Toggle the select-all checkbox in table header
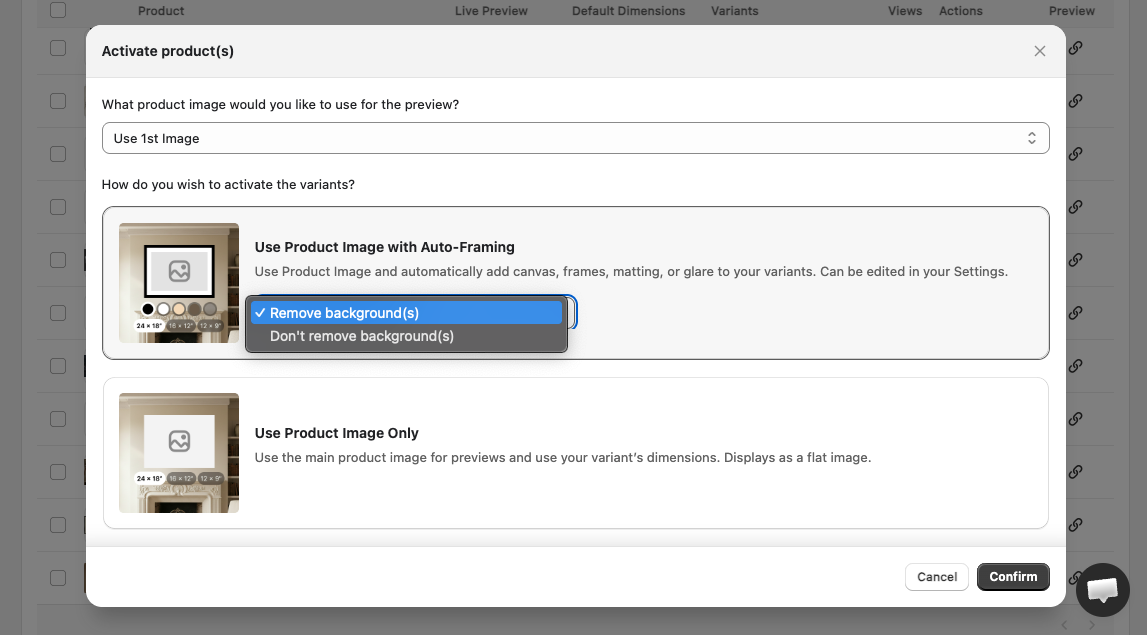The width and height of the screenshot is (1147, 635). point(58,10)
